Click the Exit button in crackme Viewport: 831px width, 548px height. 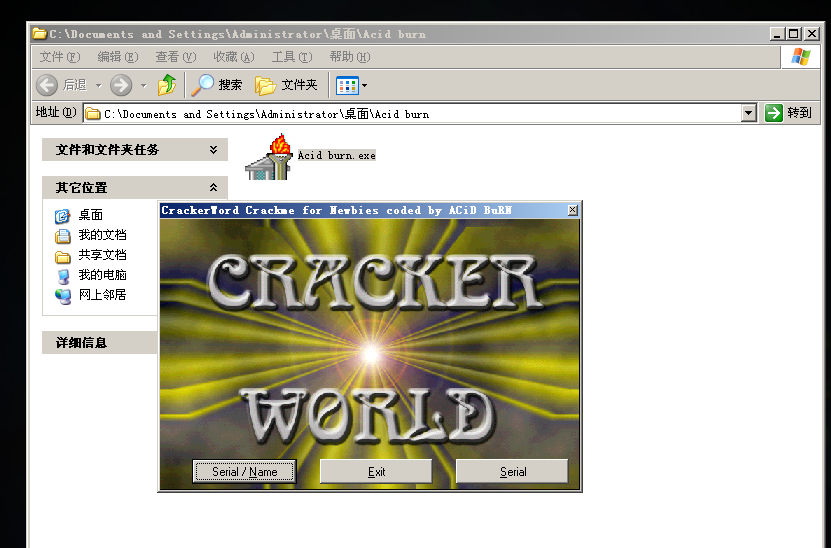tap(376, 472)
